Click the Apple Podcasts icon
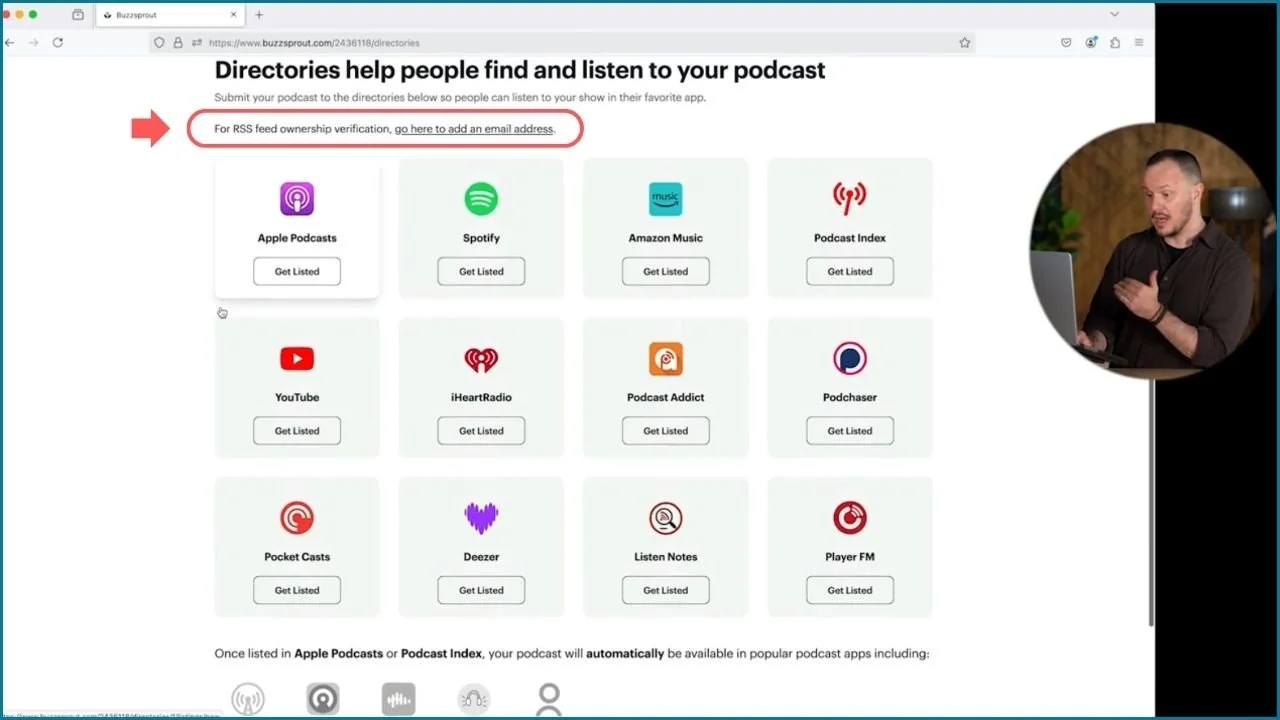The image size is (1280, 720). [x=297, y=199]
